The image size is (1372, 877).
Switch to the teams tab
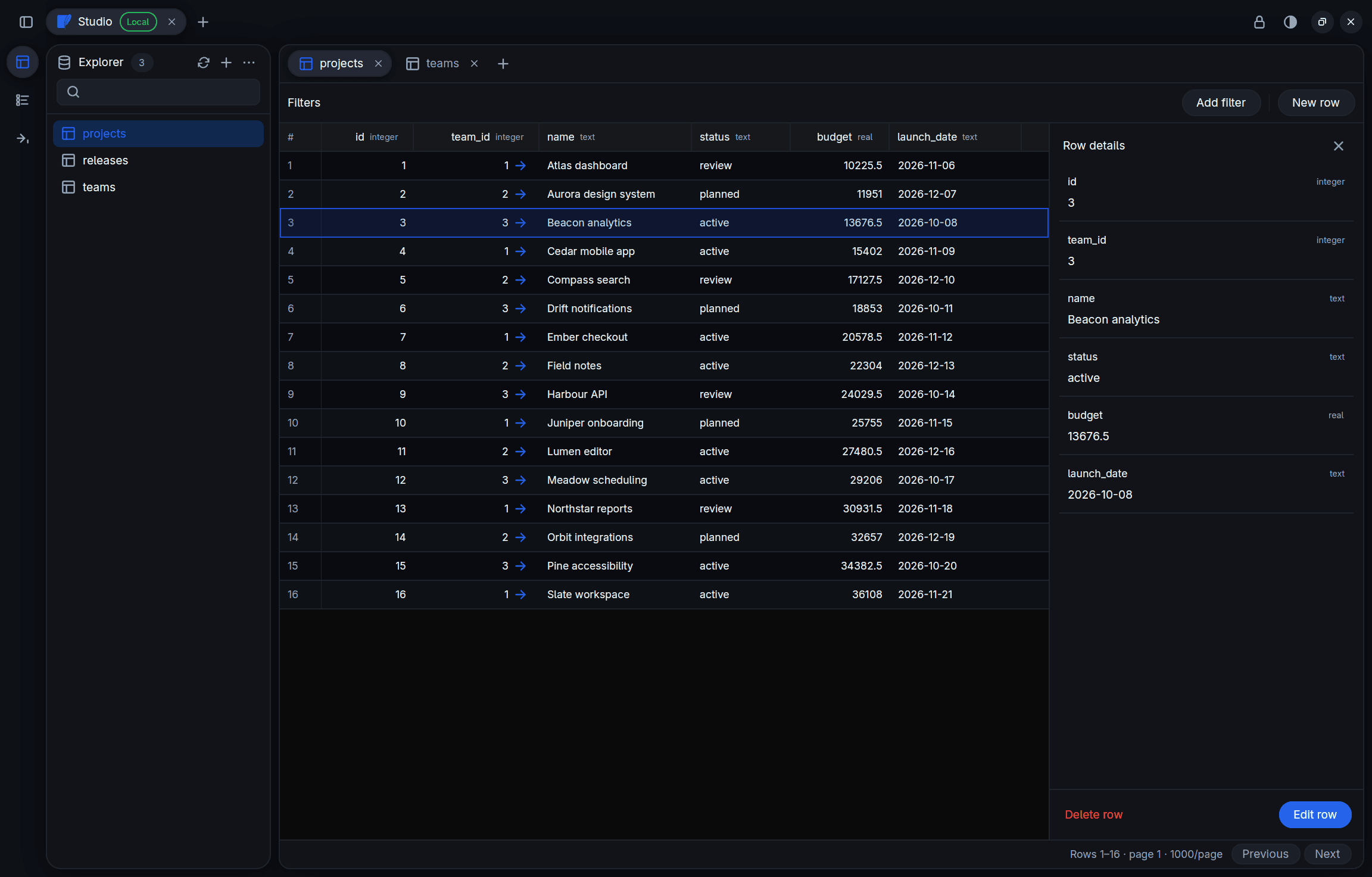(442, 64)
